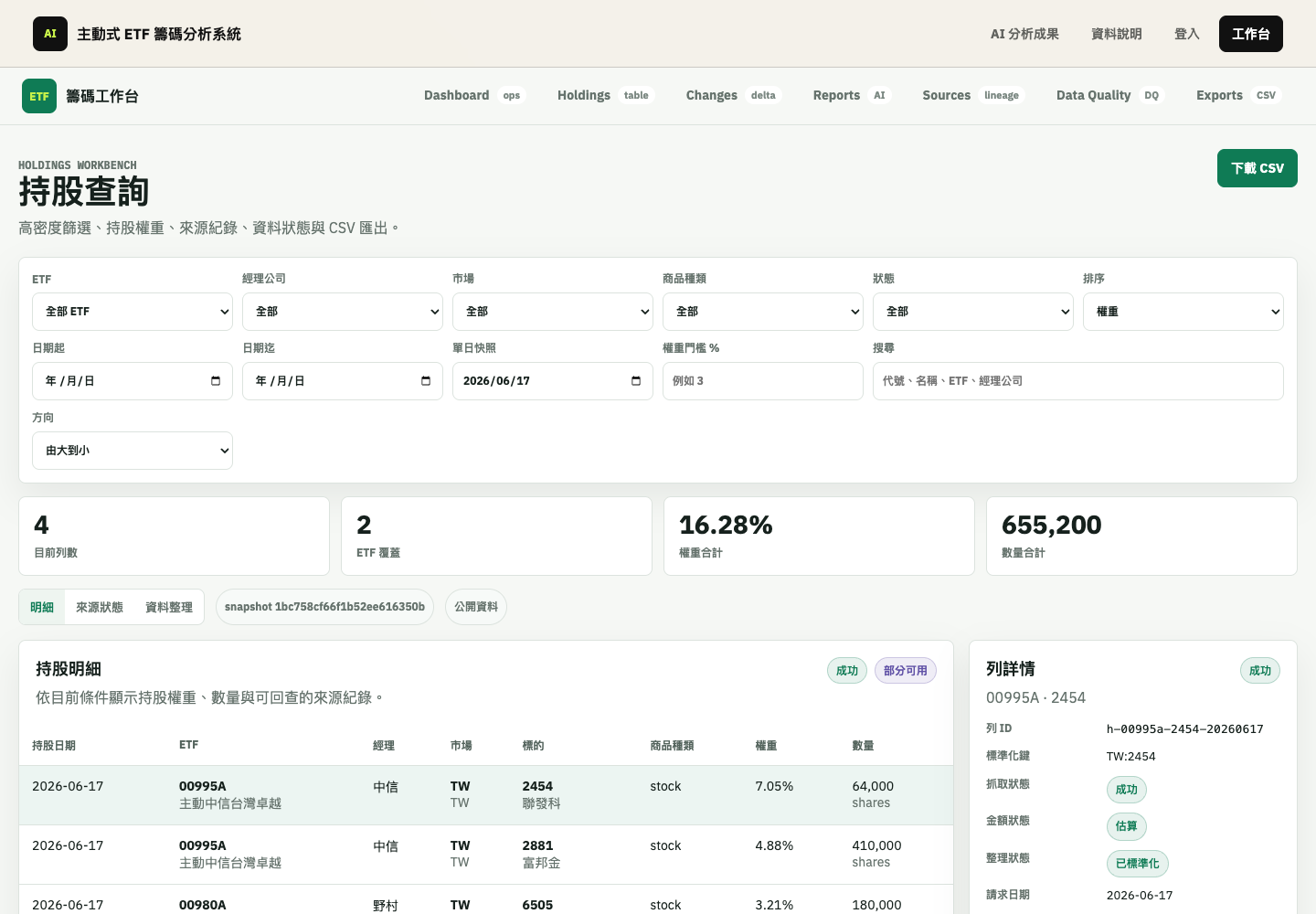Click the 成功 badge beside 抓取狀態
Viewport: 1316px width, 914px height.
[x=1127, y=790]
